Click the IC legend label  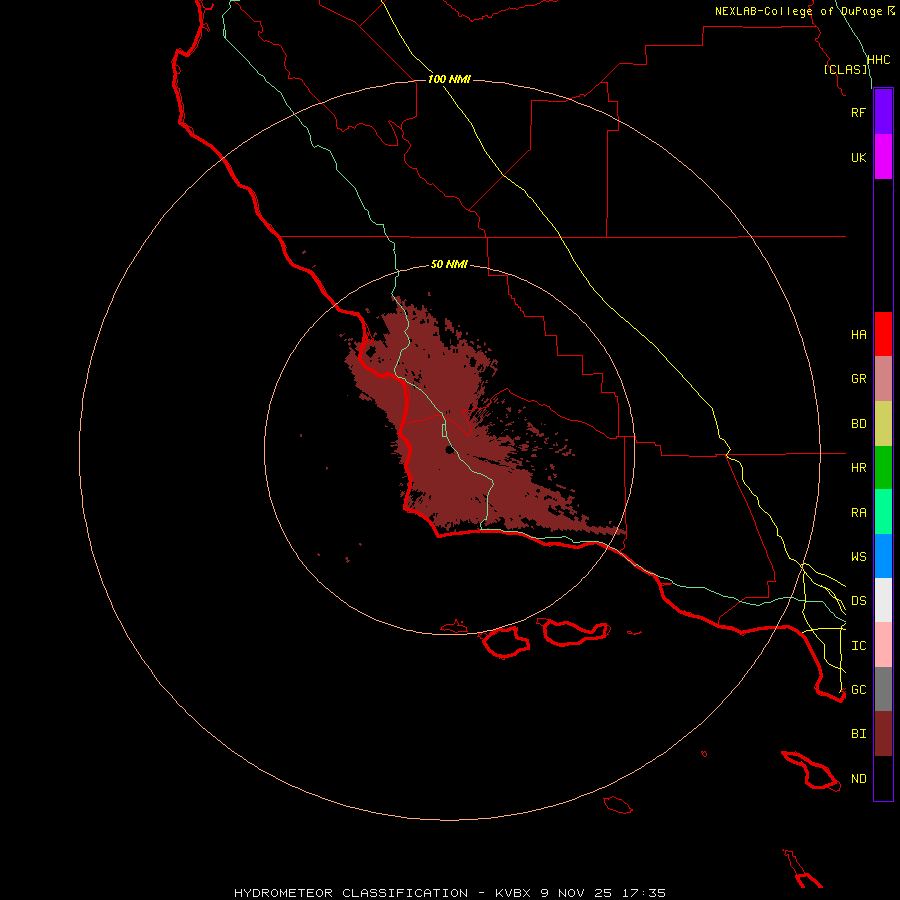(x=858, y=646)
